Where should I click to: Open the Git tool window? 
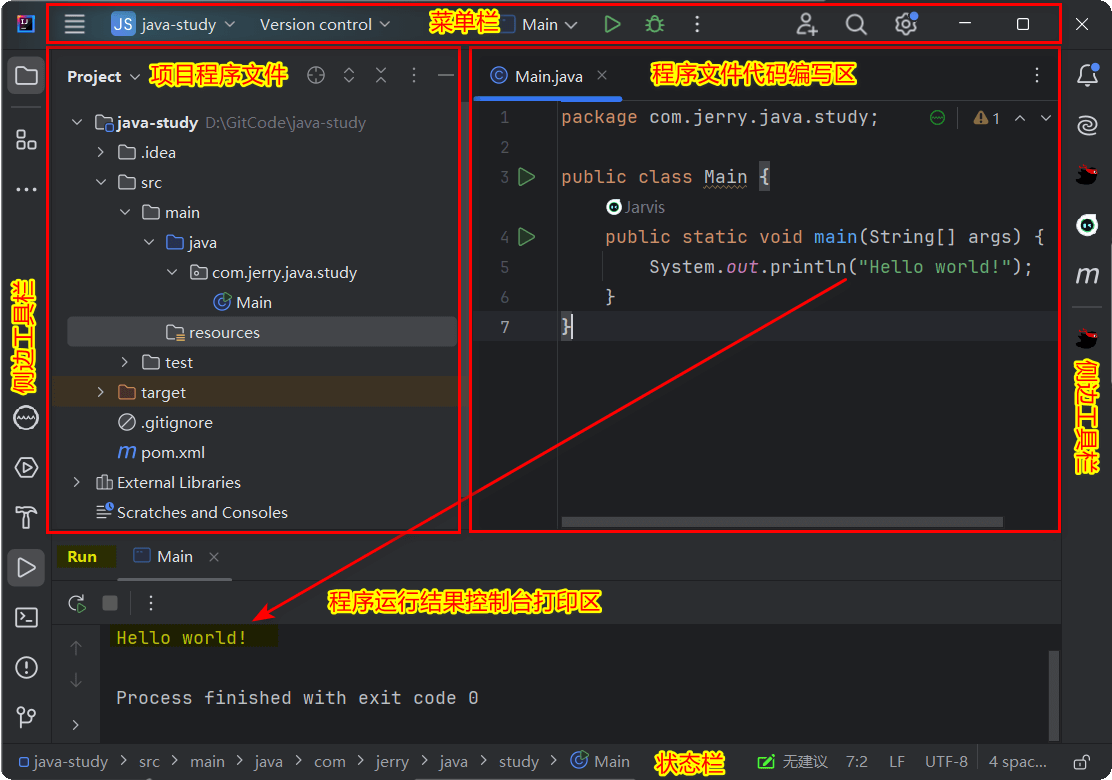pyautogui.click(x=26, y=717)
